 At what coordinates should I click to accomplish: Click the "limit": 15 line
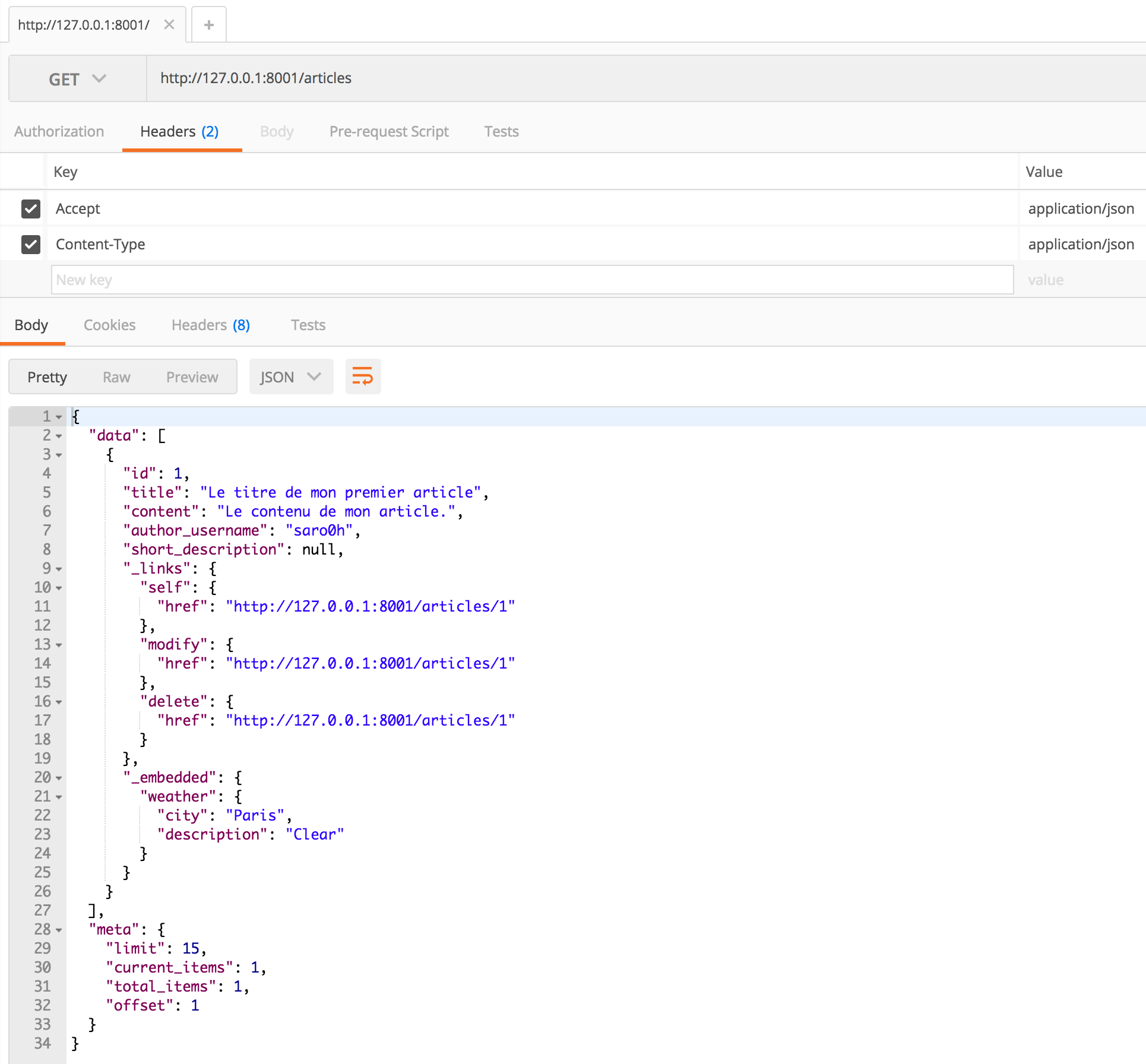[156, 948]
